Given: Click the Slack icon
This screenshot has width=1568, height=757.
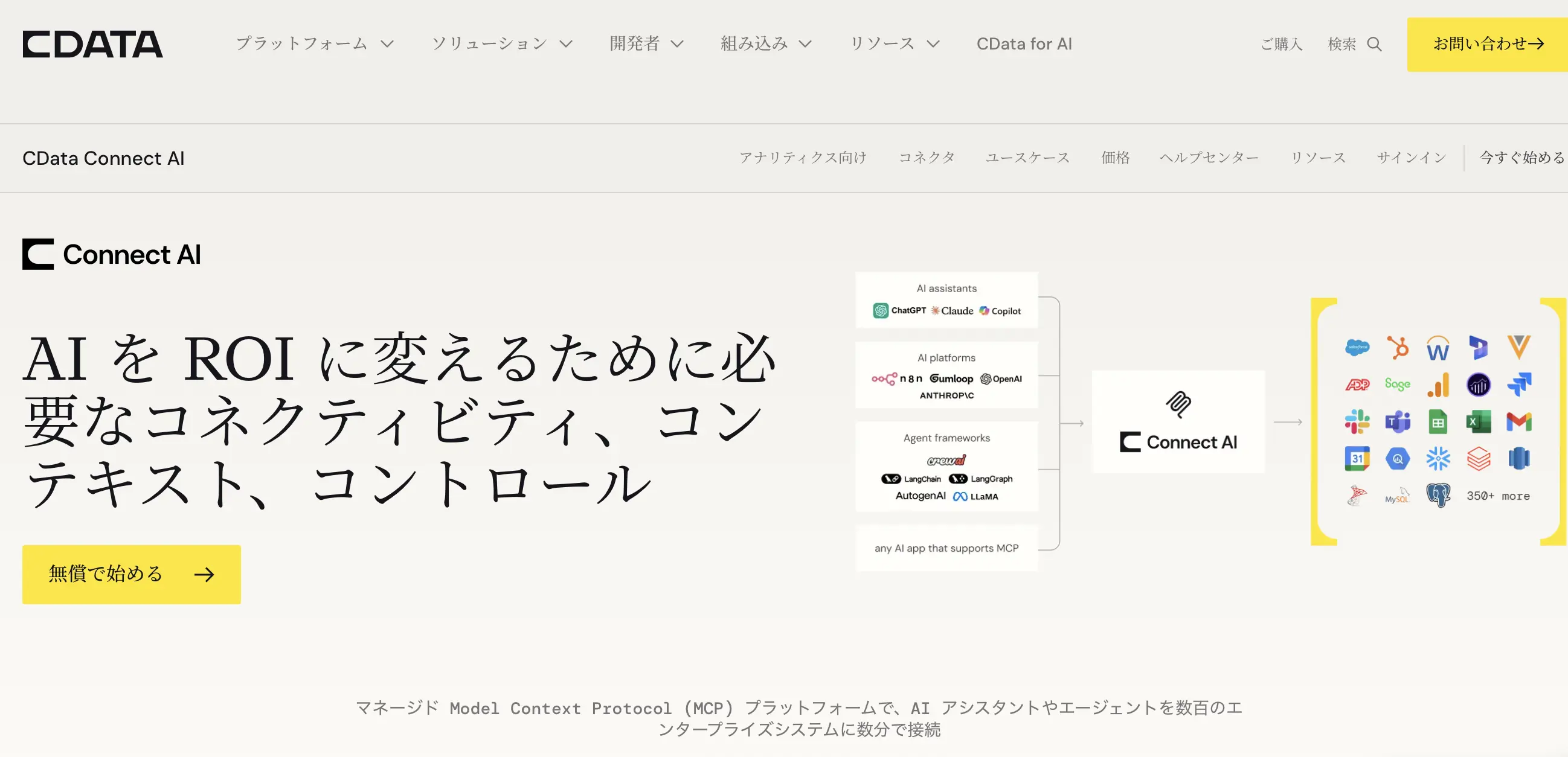Looking at the screenshot, I should click(x=1357, y=422).
